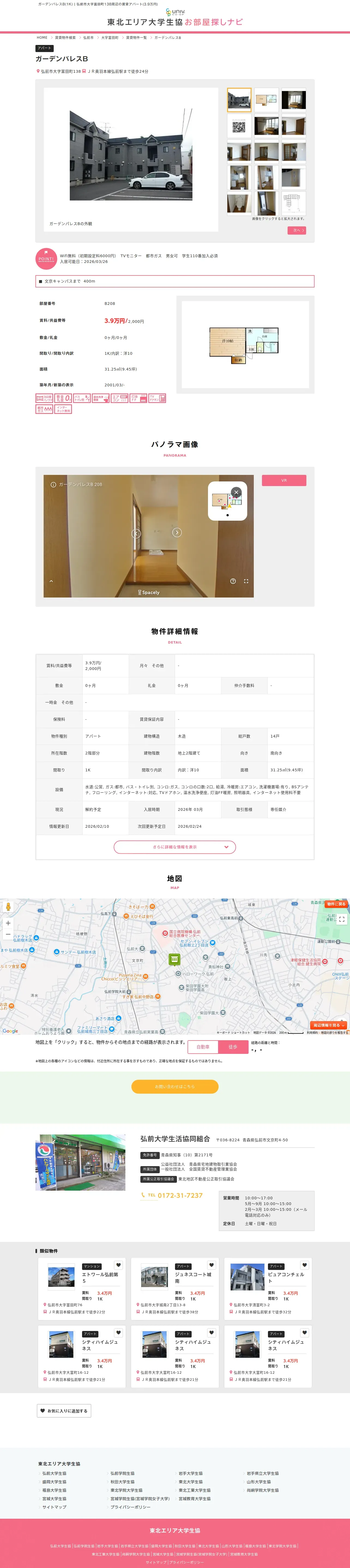Open 周辺情報を見る dropdown on map
This screenshot has width=350, height=1568.
(329, 1026)
